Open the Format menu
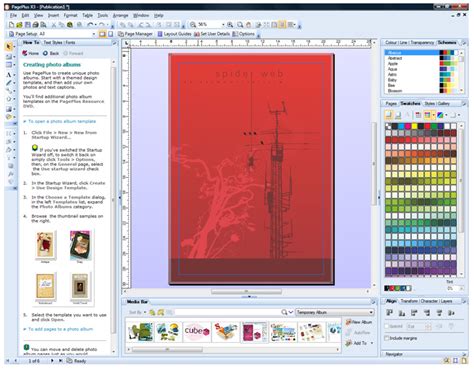474x369 pixels. click(70, 15)
